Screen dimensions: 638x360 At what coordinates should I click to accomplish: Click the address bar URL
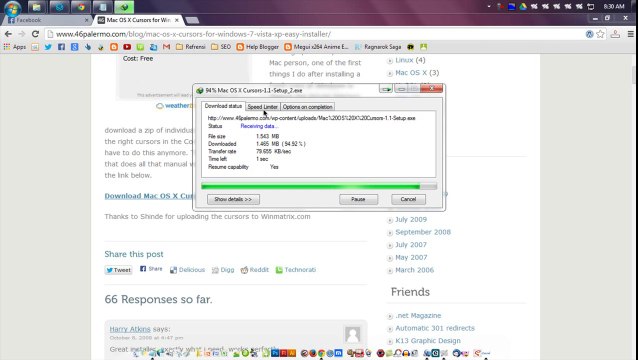coord(193,34)
